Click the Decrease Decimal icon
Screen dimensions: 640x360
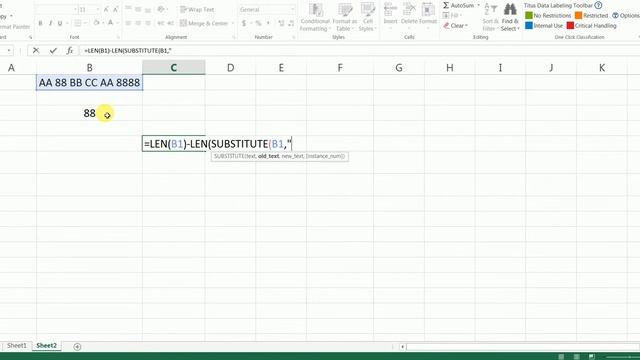pyautogui.click(x=291, y=23)
